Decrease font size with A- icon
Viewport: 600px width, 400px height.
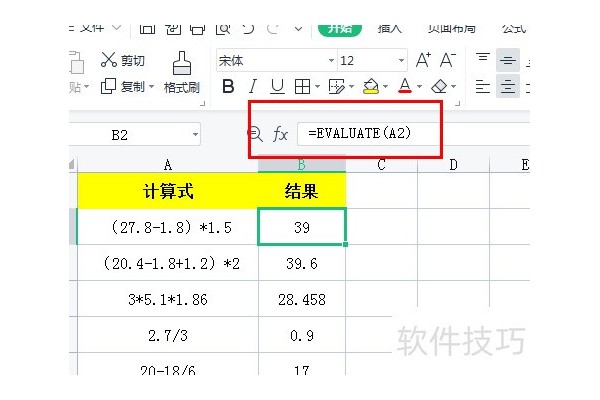pyautogui.click(x=448, y=60)
